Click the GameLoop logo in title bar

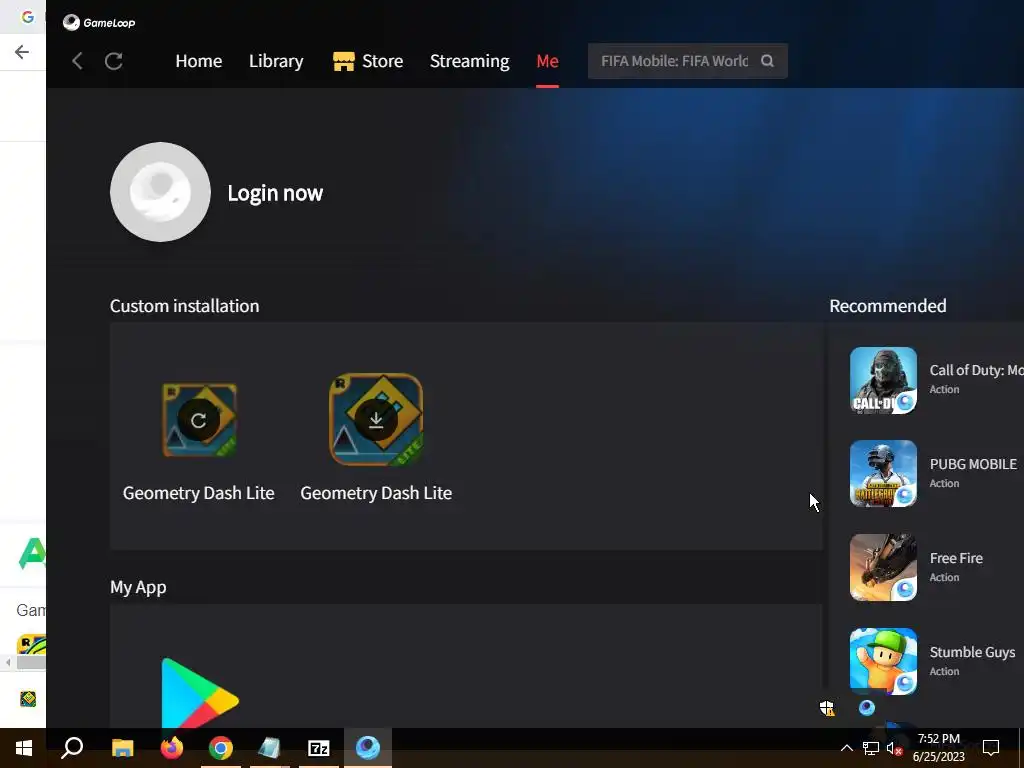pyautogui.click(x=99, y=23)
